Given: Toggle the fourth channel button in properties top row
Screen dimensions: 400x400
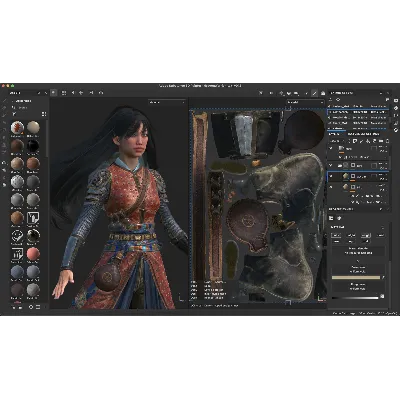Looking at the screenshot, I should pyautogui.click(x=380, y=236).
